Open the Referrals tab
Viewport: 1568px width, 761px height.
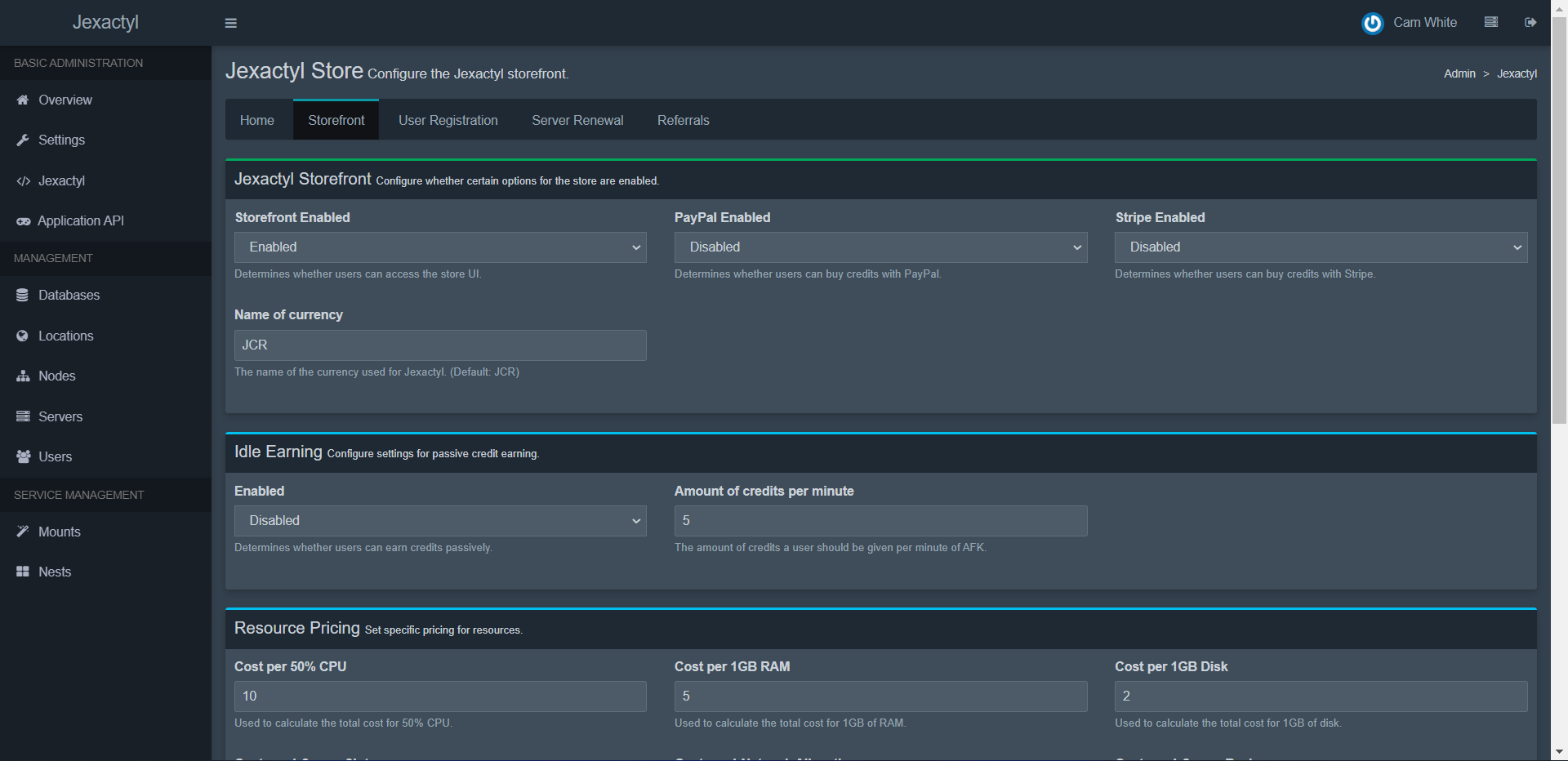684,120
